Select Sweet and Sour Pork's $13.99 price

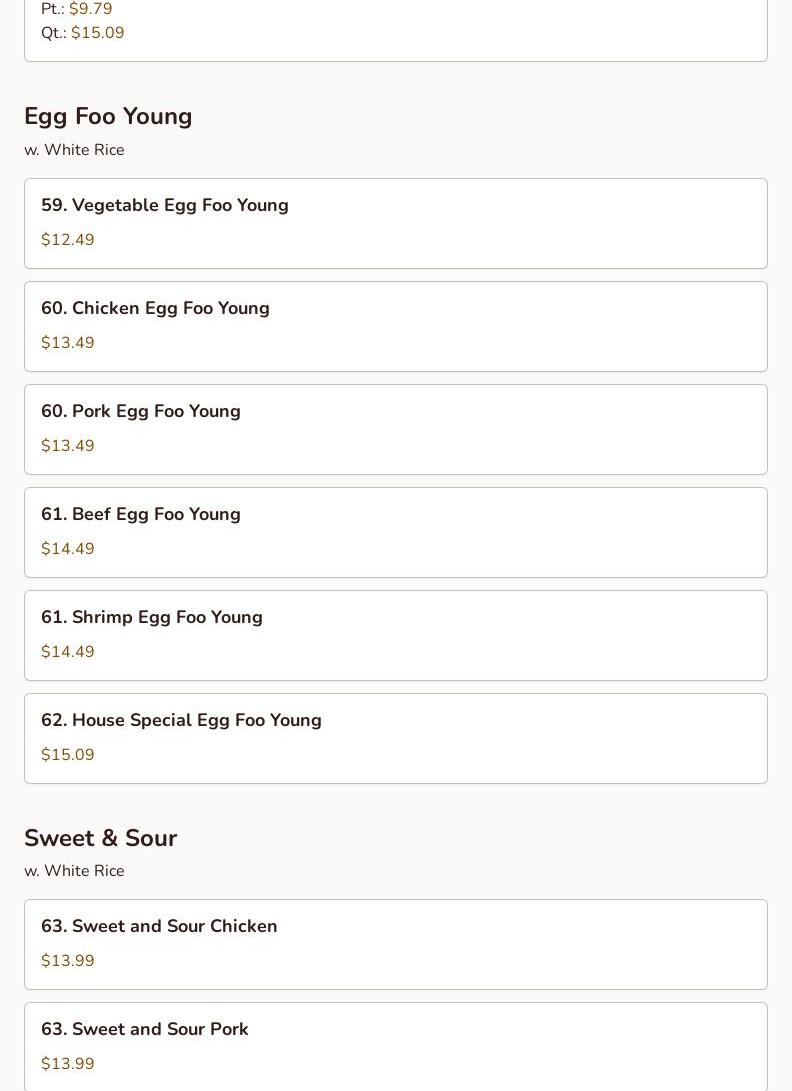point(68,1064)
